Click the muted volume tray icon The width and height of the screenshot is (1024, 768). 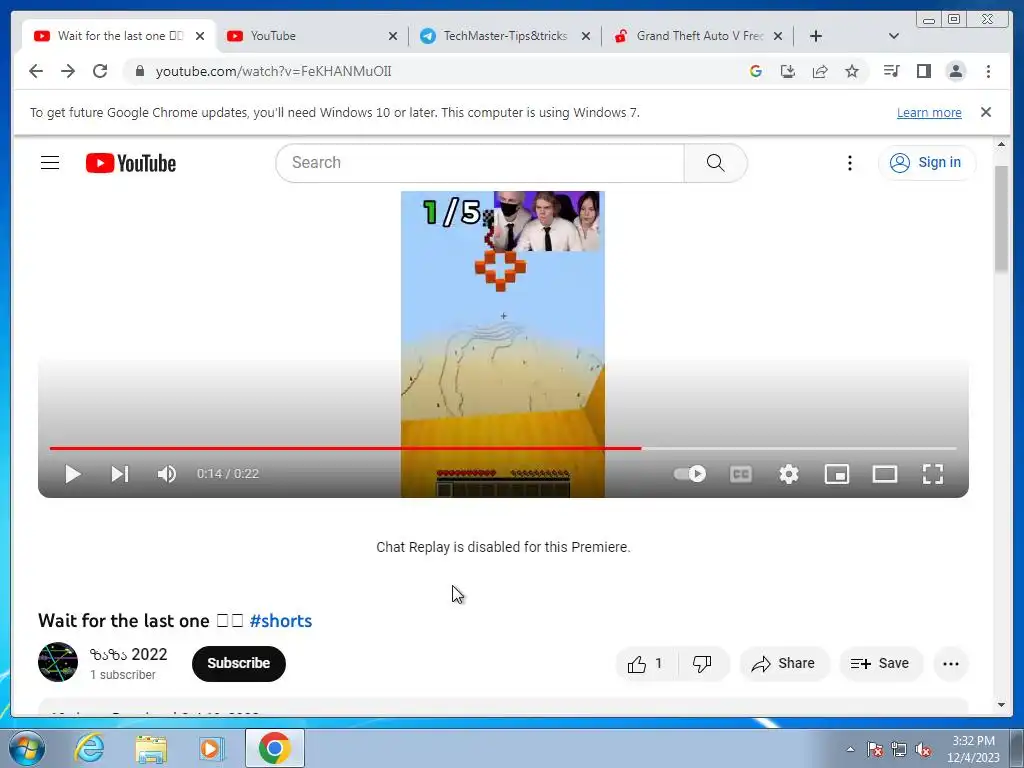pos(923,749)
